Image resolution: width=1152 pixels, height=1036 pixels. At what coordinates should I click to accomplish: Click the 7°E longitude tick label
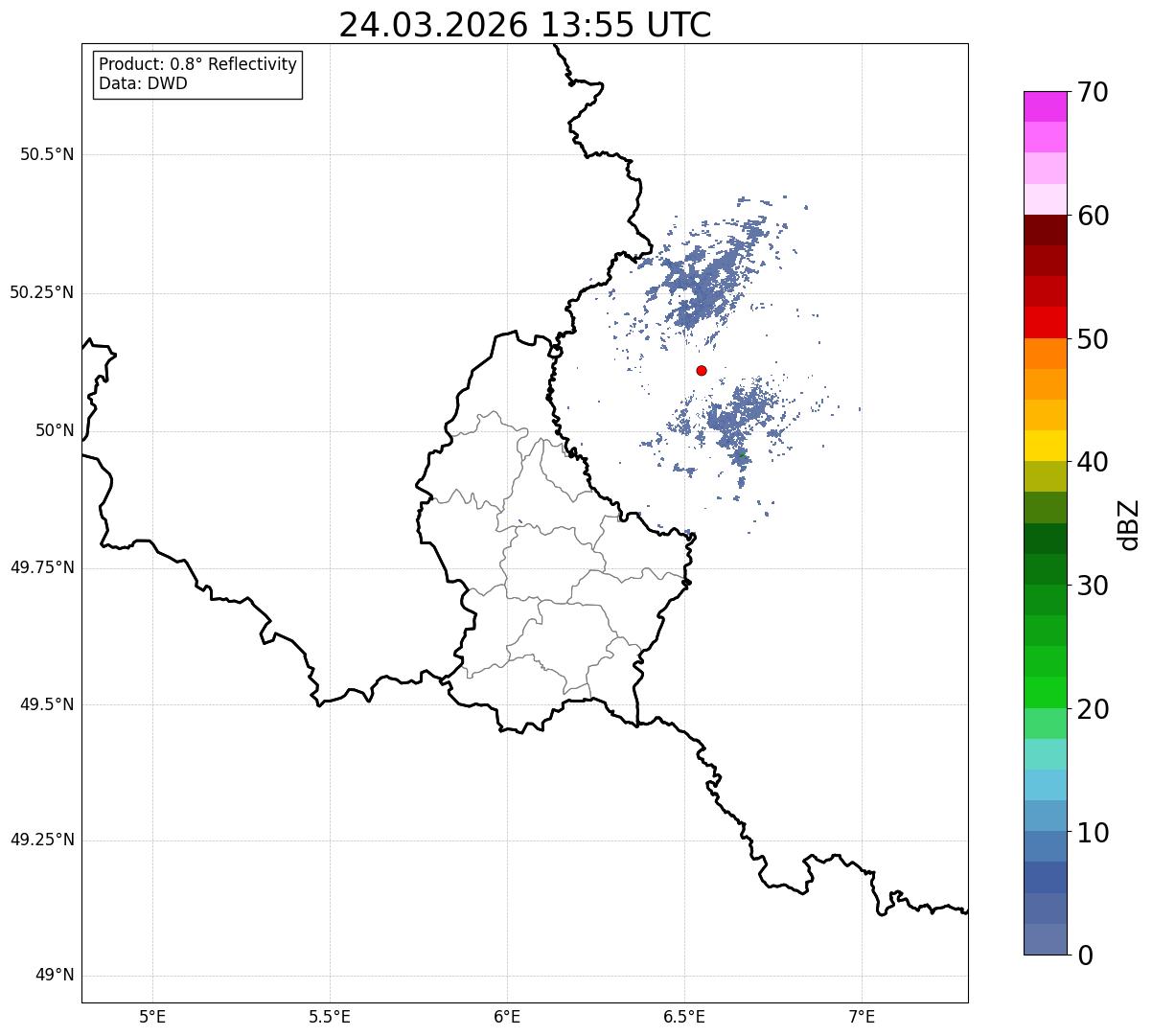tap(862, 1016)
